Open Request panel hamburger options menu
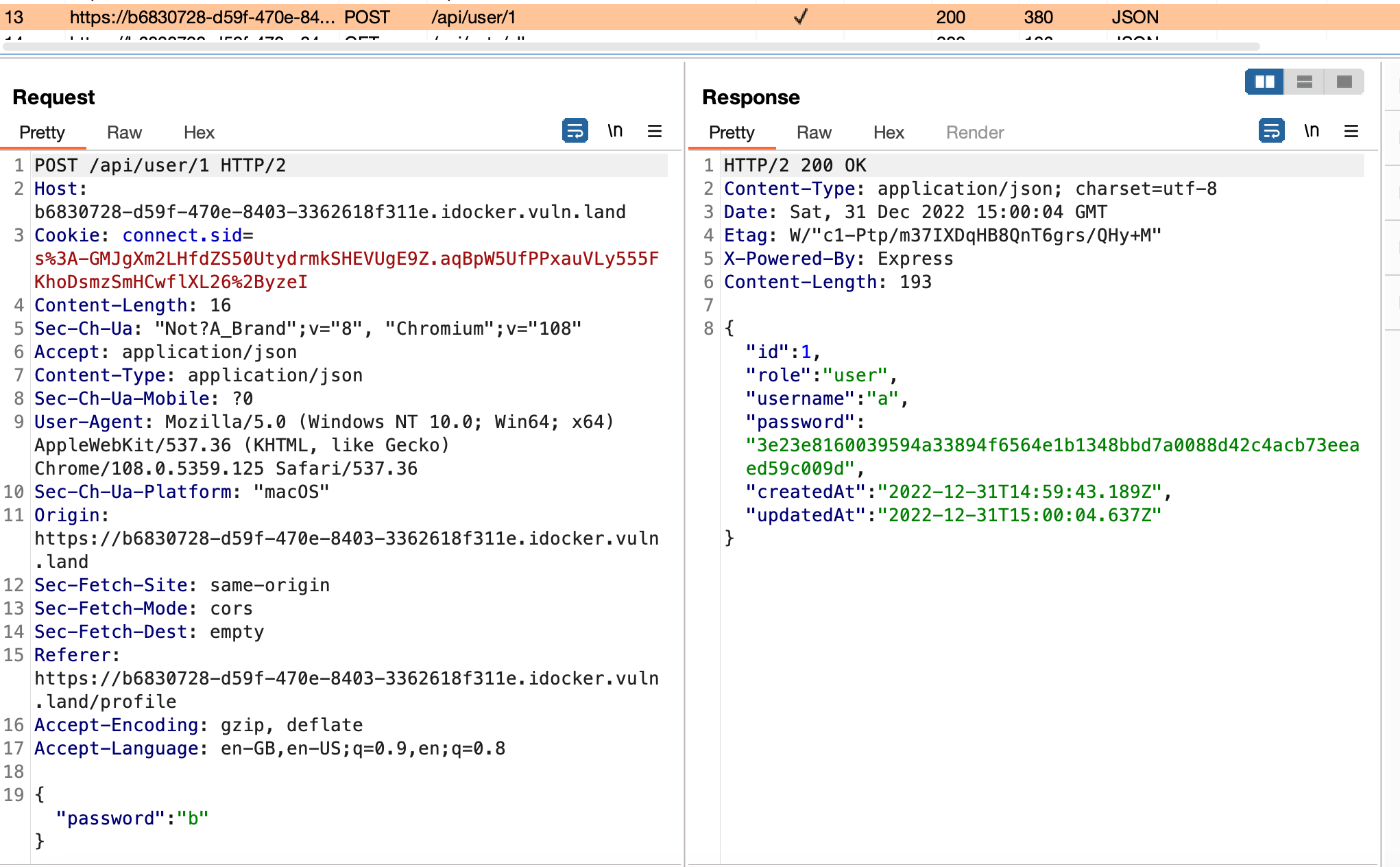The image size is (1400, 867). point(655,130)
